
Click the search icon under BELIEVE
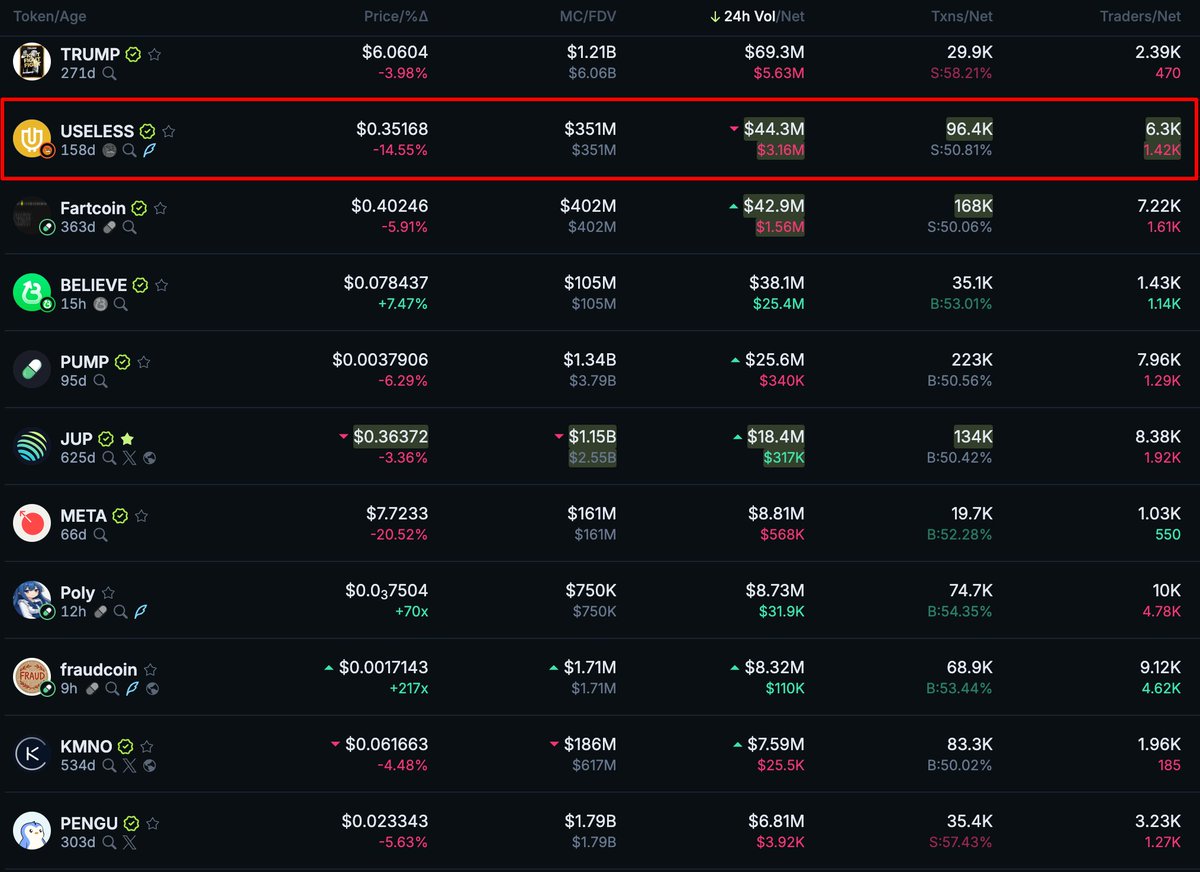[x=120, y=304]
